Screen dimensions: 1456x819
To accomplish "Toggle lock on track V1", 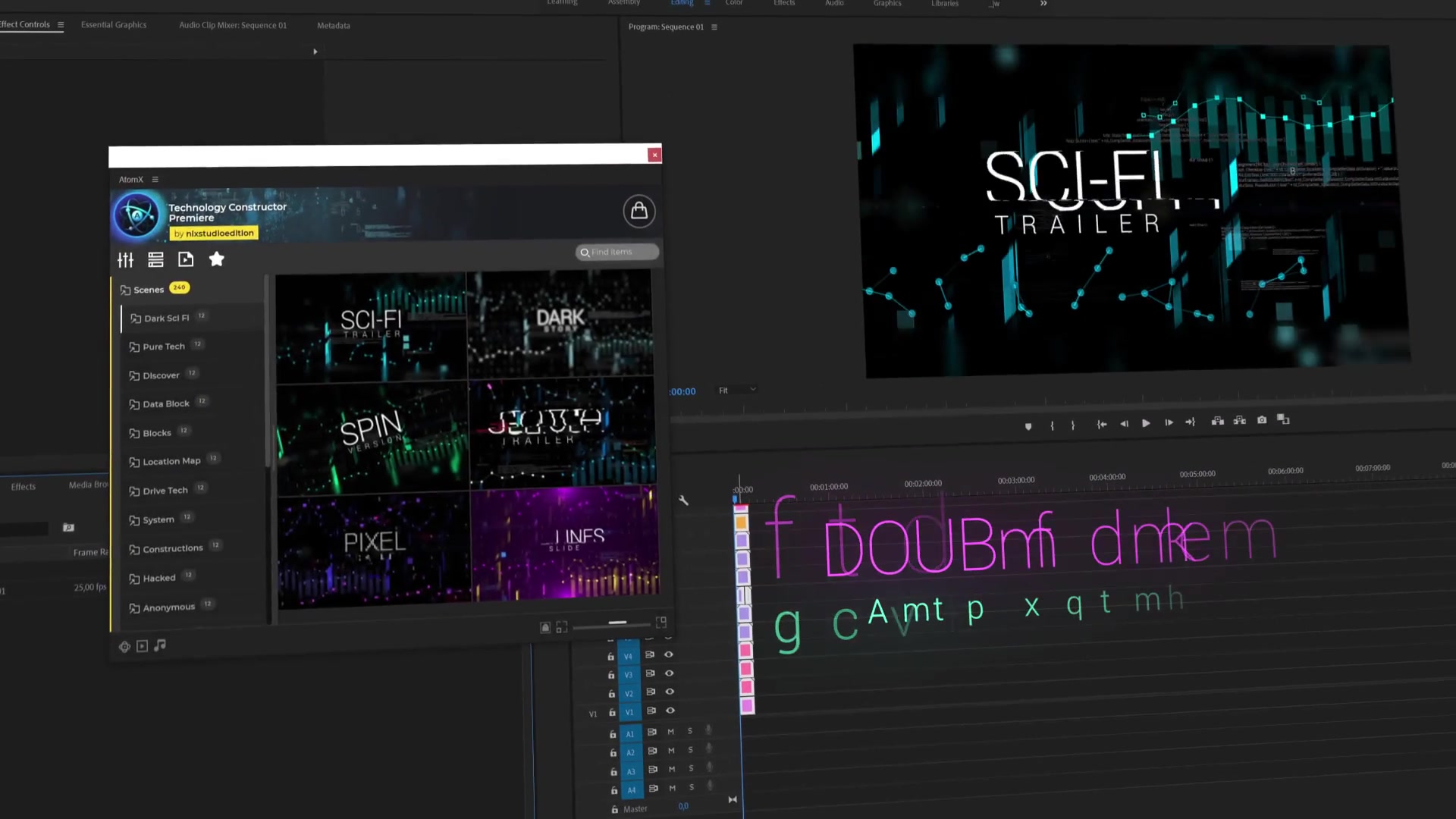I will tap(612, 713).
